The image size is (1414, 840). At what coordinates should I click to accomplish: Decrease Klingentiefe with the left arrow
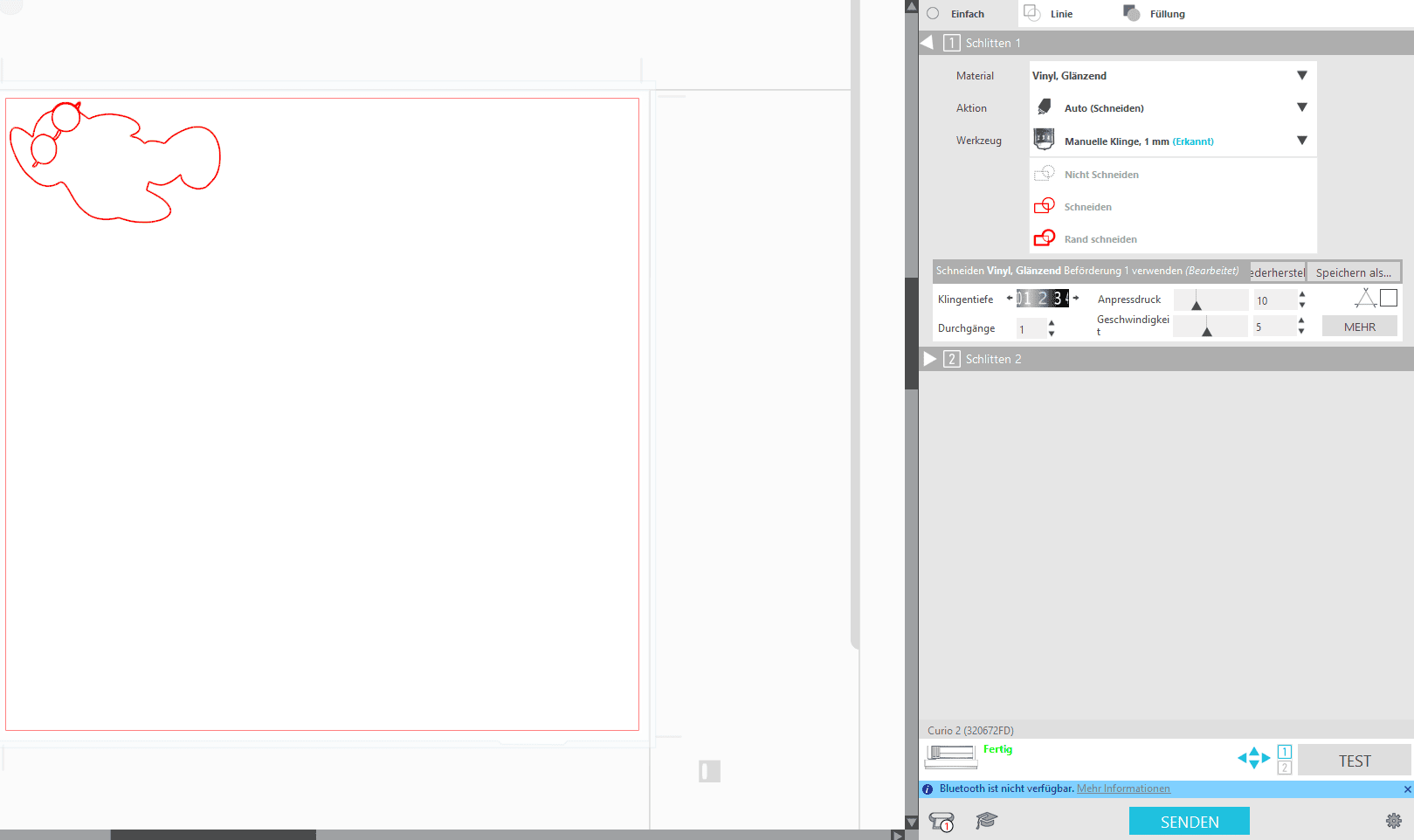pos(1010,299)
